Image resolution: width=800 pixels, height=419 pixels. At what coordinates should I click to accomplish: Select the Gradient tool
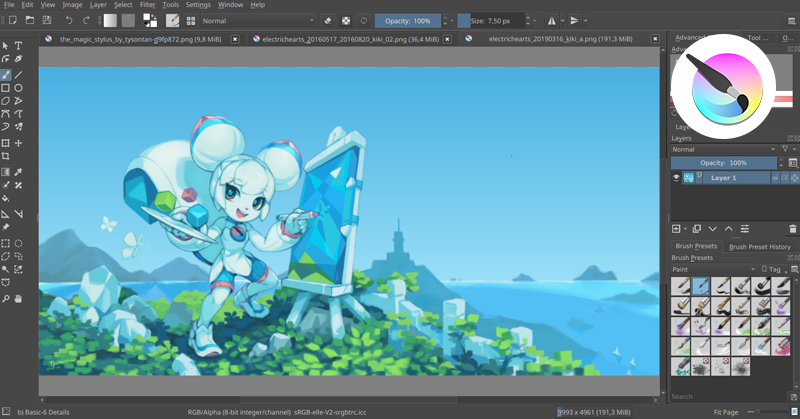click(x=6, y=172)
